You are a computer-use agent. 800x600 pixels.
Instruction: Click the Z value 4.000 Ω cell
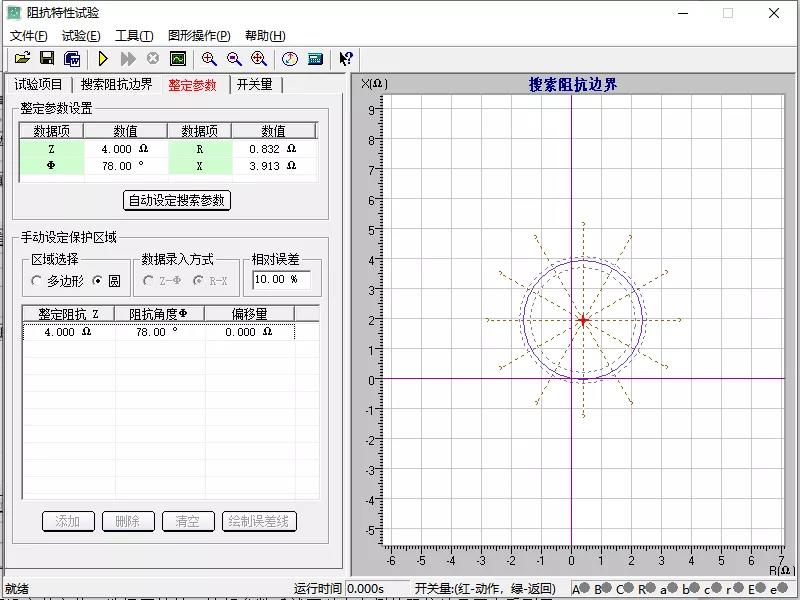[x=124, y=148]
